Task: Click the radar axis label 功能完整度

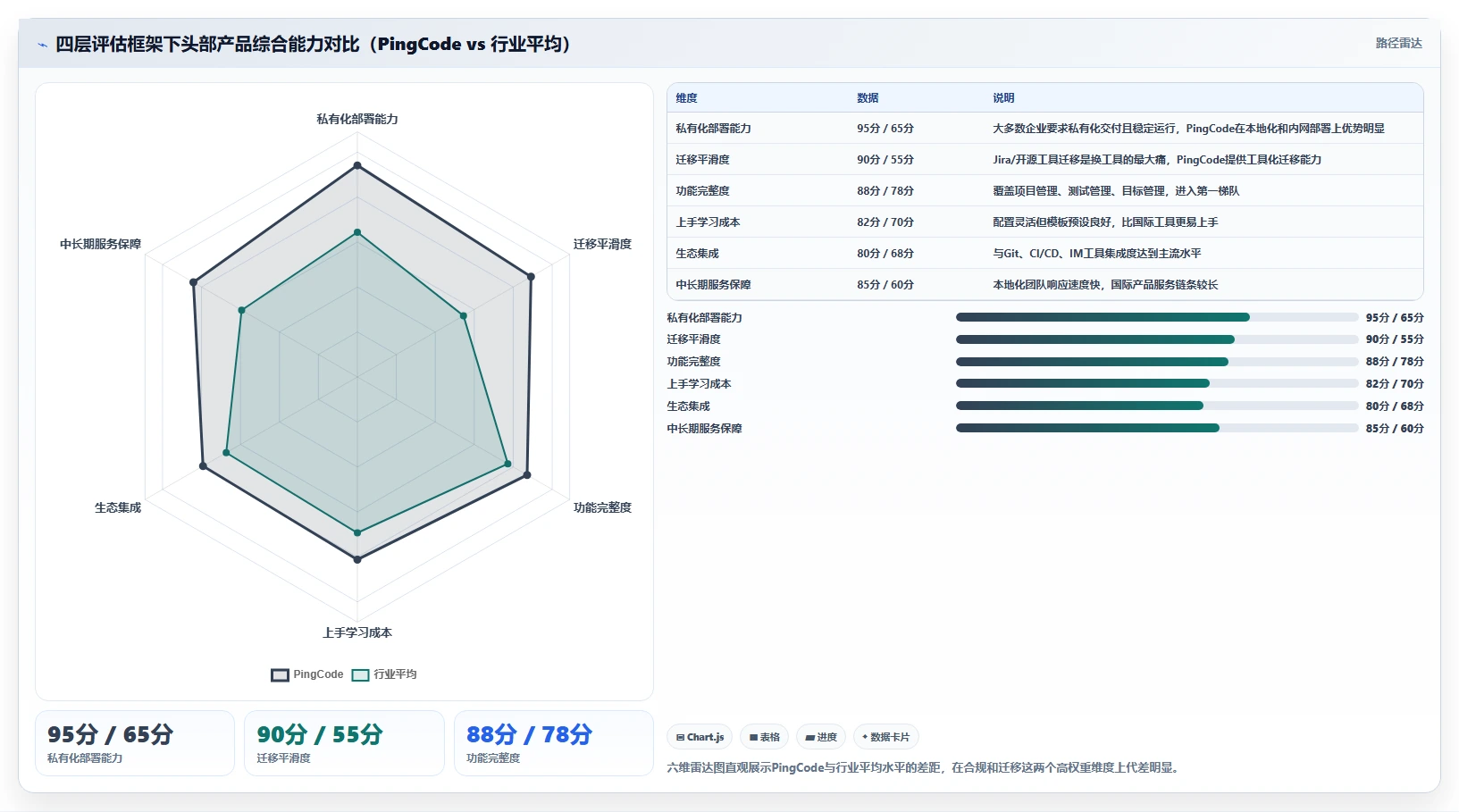Action: pos(602,507)
